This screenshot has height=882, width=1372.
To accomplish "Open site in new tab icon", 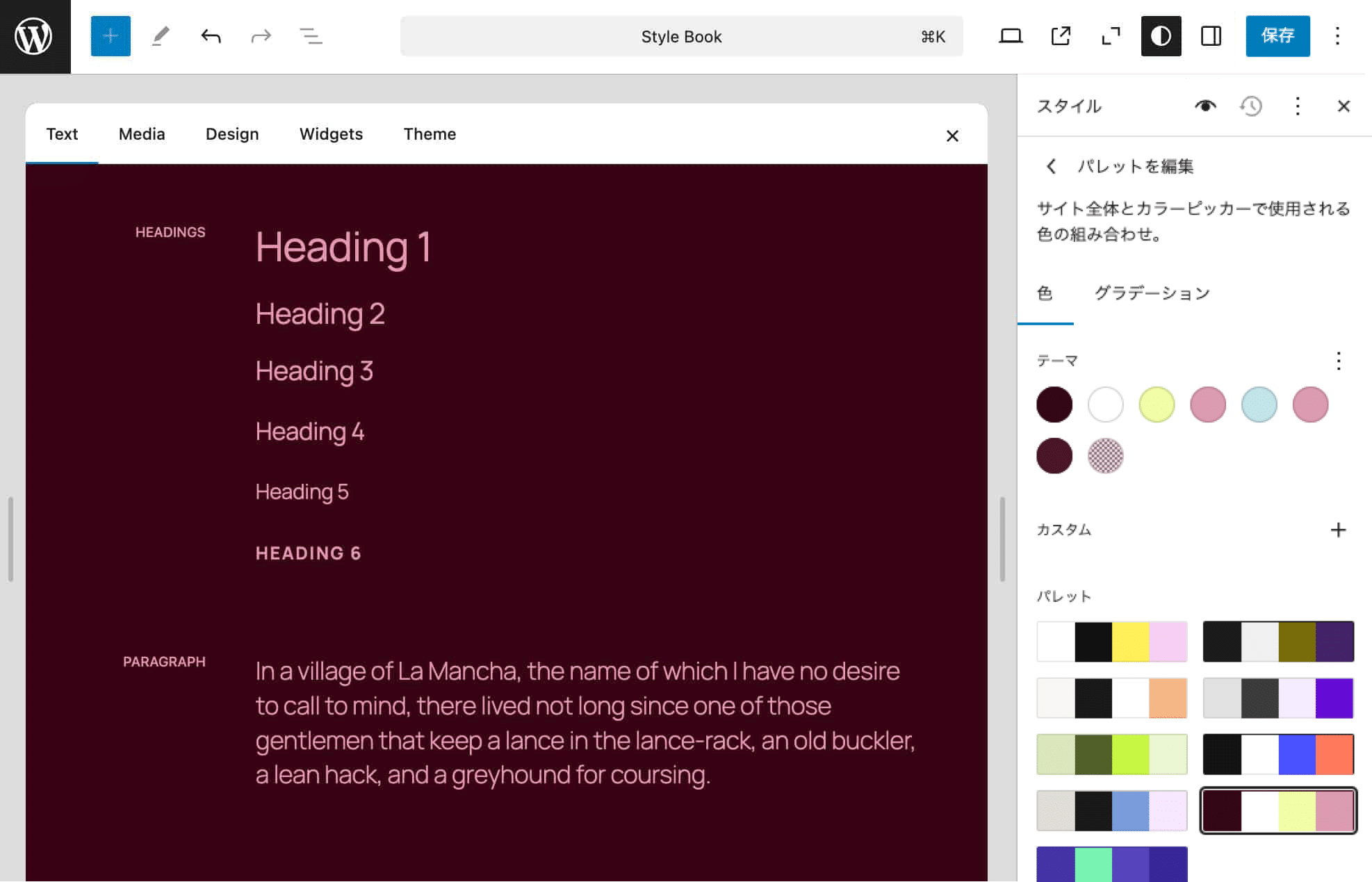I will pyautogui.click(x=1061, y=36).
